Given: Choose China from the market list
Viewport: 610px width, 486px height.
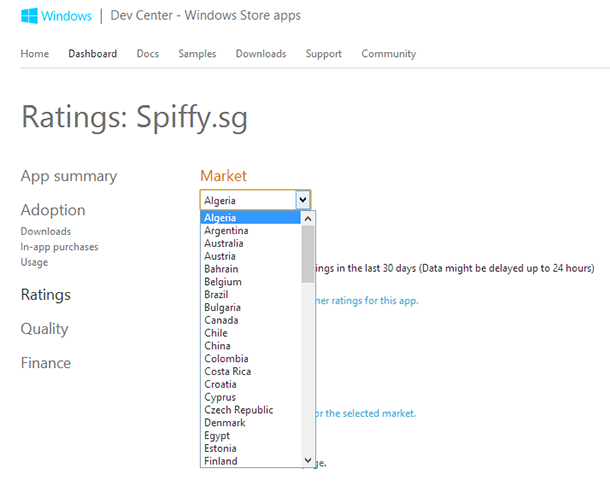Looking at the screenshot, I should 251,346.
